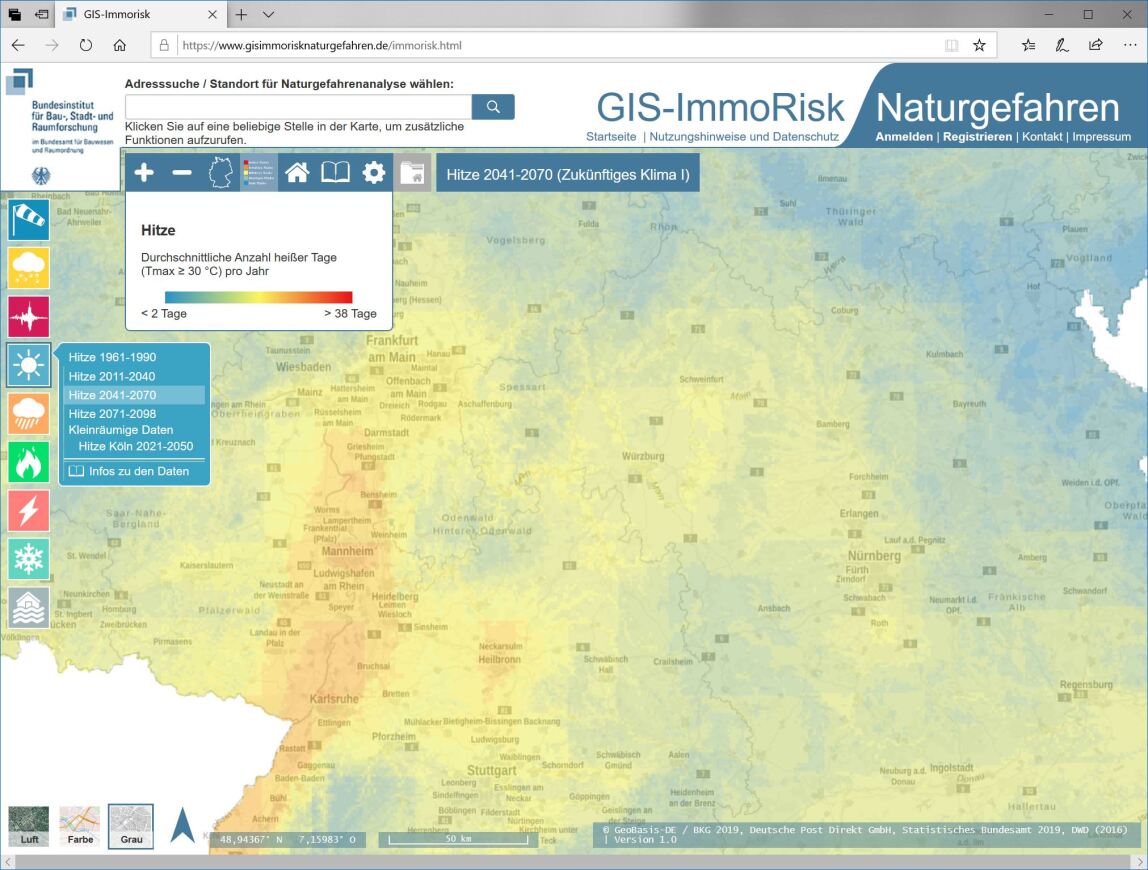Click the Nürnberg label on map

(874, 556)
